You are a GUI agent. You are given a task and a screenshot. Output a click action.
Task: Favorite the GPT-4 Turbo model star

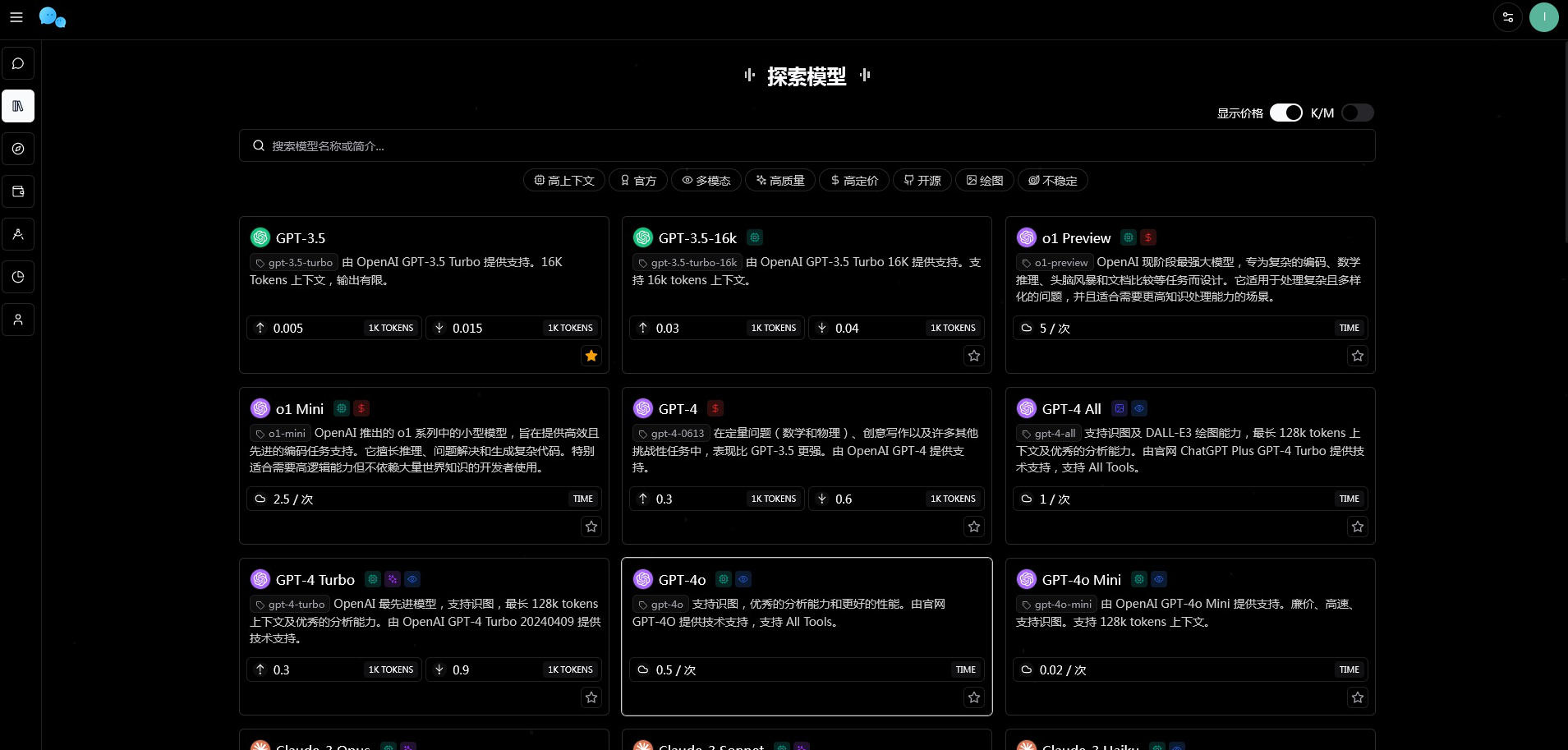(x=591, y=697)
